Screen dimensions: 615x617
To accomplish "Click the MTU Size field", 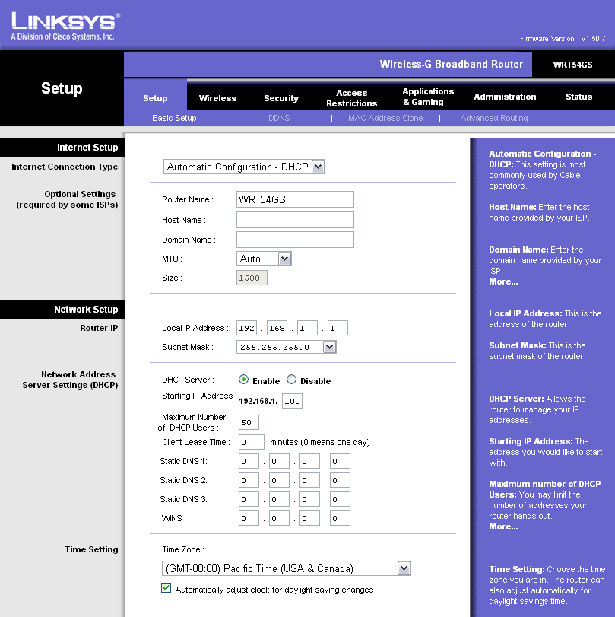I will pyautogui.click(x=252, y=278).
